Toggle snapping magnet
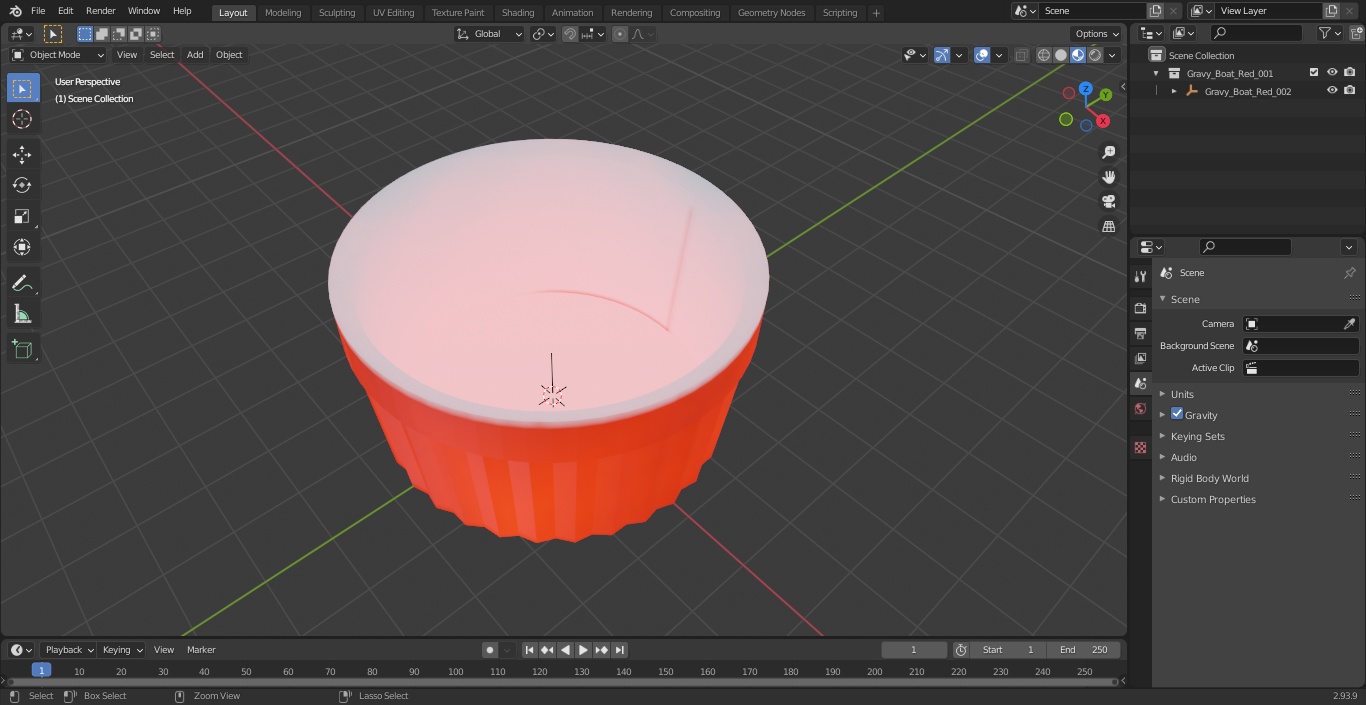This screenshot has height=705, width=1366. (x=570, y=34)
